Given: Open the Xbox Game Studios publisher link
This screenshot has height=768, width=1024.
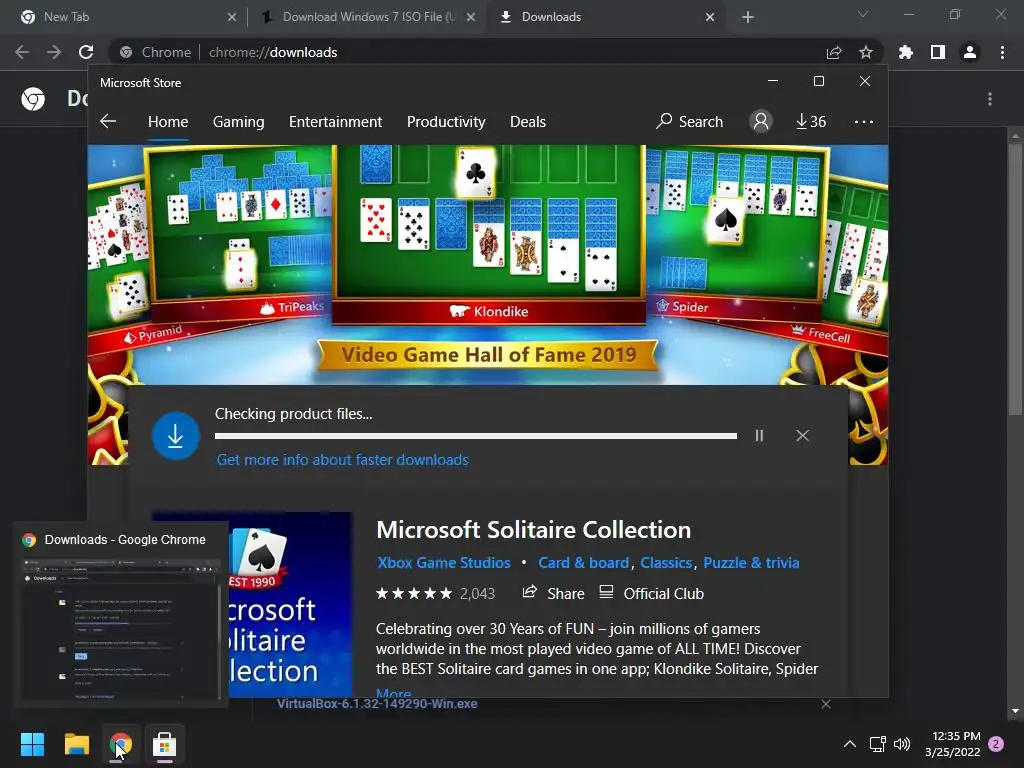Looking at the screenshot, I should pos(444,562).
